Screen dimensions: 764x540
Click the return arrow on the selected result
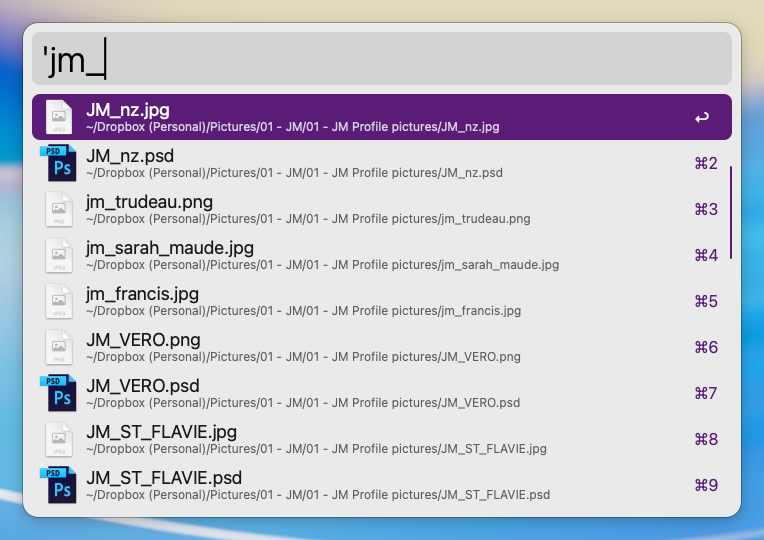(702, 118)
